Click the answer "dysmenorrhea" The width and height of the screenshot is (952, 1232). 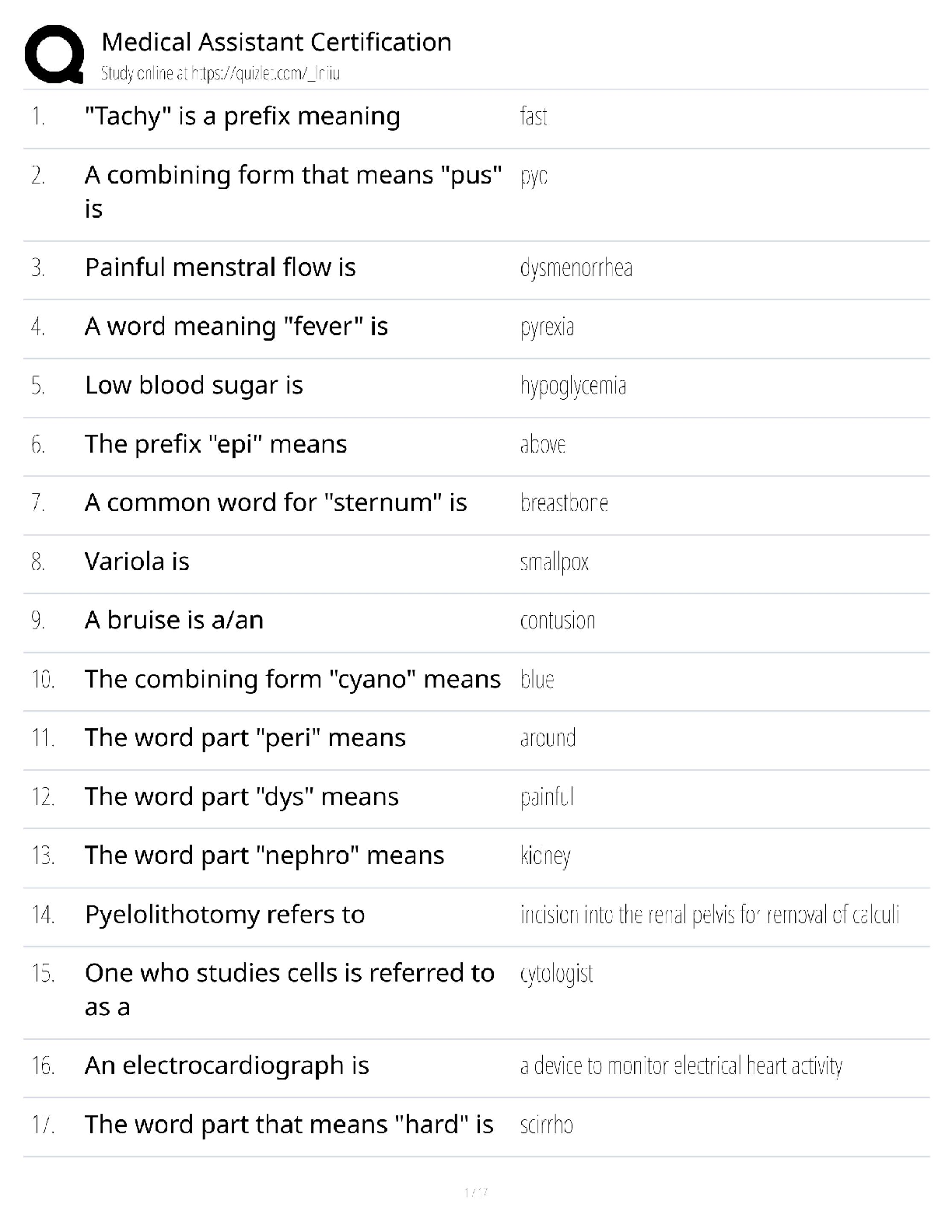[x=576, y=268]
